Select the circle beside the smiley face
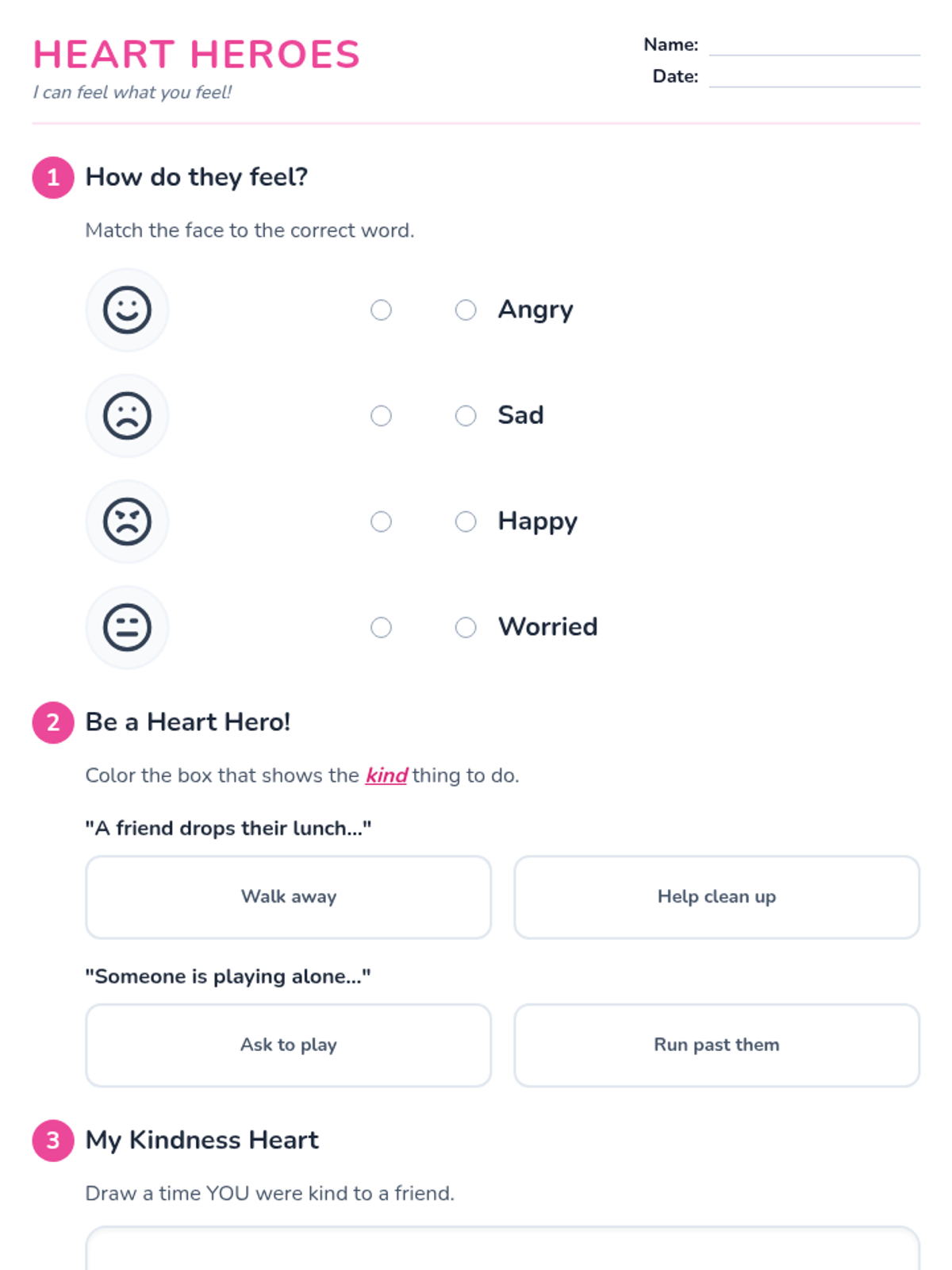The image size is (952, 1270). [381, 310]
